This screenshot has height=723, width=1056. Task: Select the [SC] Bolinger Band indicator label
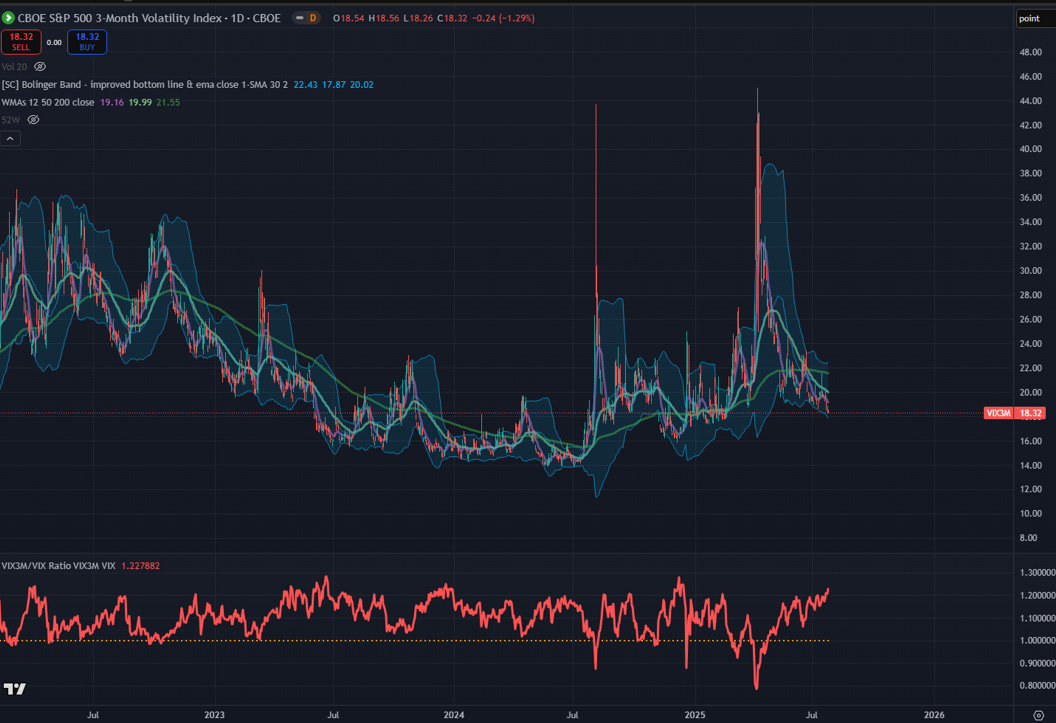click(144, 85)
